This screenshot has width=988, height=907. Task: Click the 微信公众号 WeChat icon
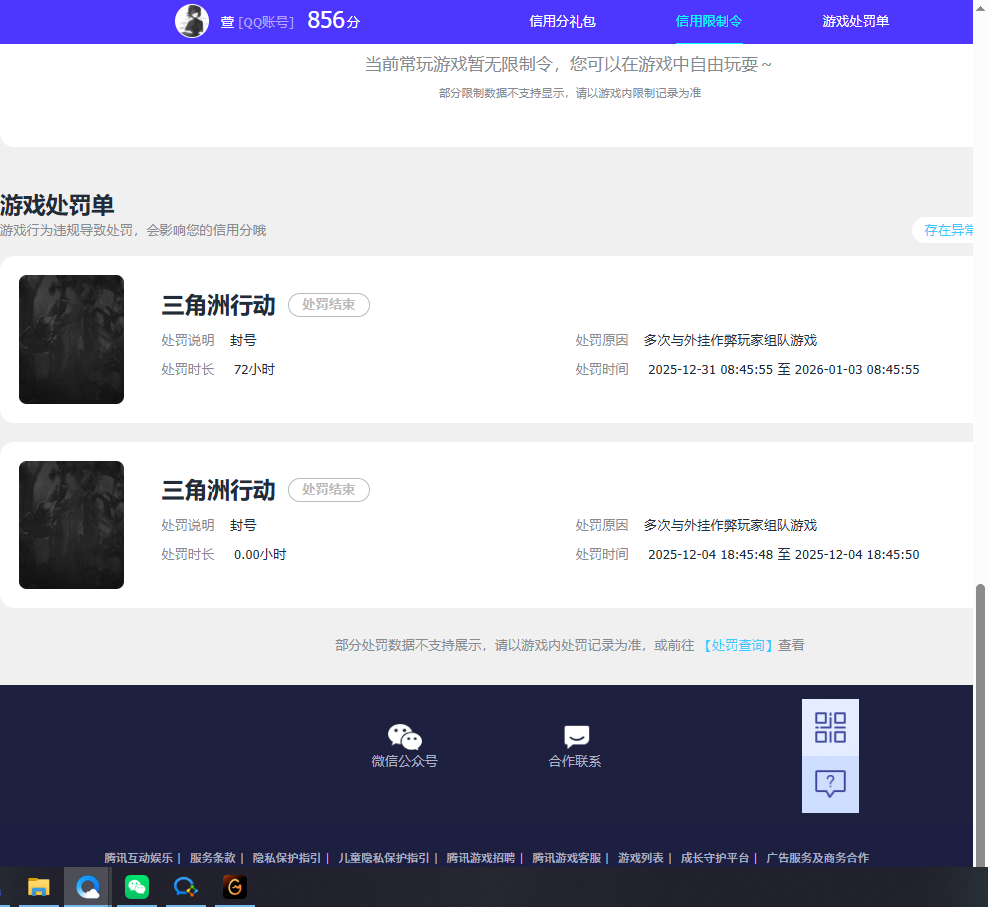[x=405, y=736]
